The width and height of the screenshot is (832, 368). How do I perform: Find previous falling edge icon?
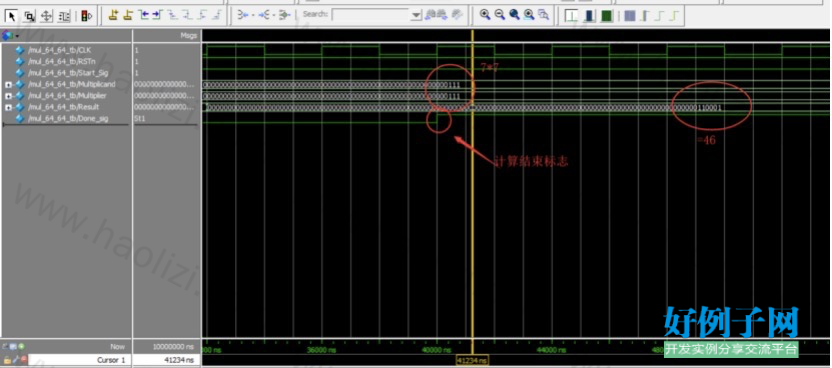pos(171,15)
